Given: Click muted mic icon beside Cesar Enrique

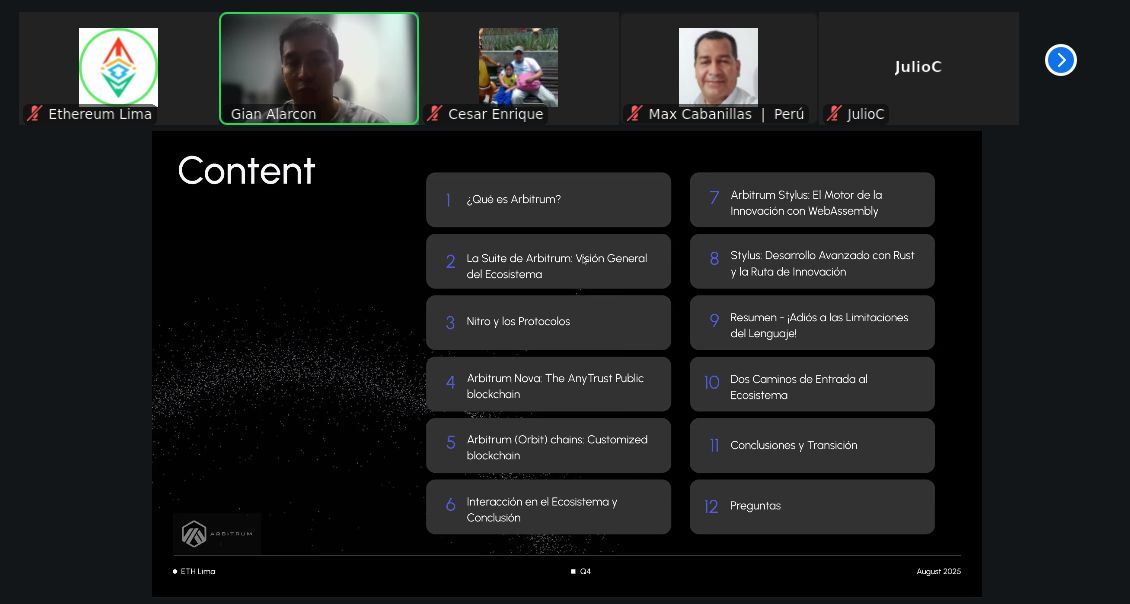Looking at the screenshot, I should pos(435,114).
